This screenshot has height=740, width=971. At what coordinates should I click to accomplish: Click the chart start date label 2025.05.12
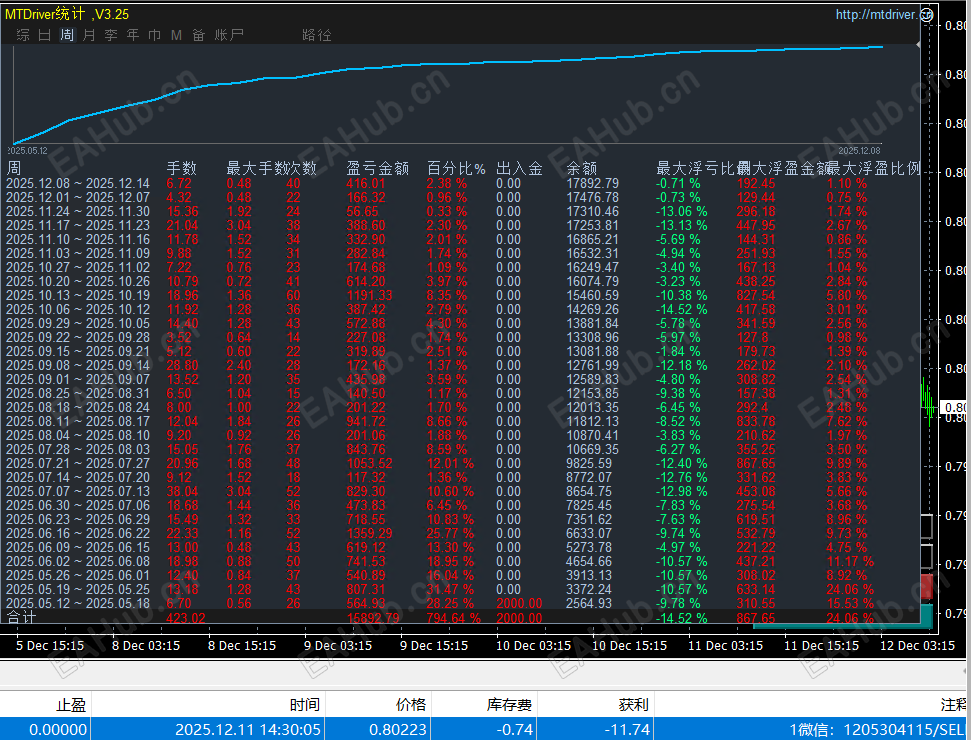27,150
